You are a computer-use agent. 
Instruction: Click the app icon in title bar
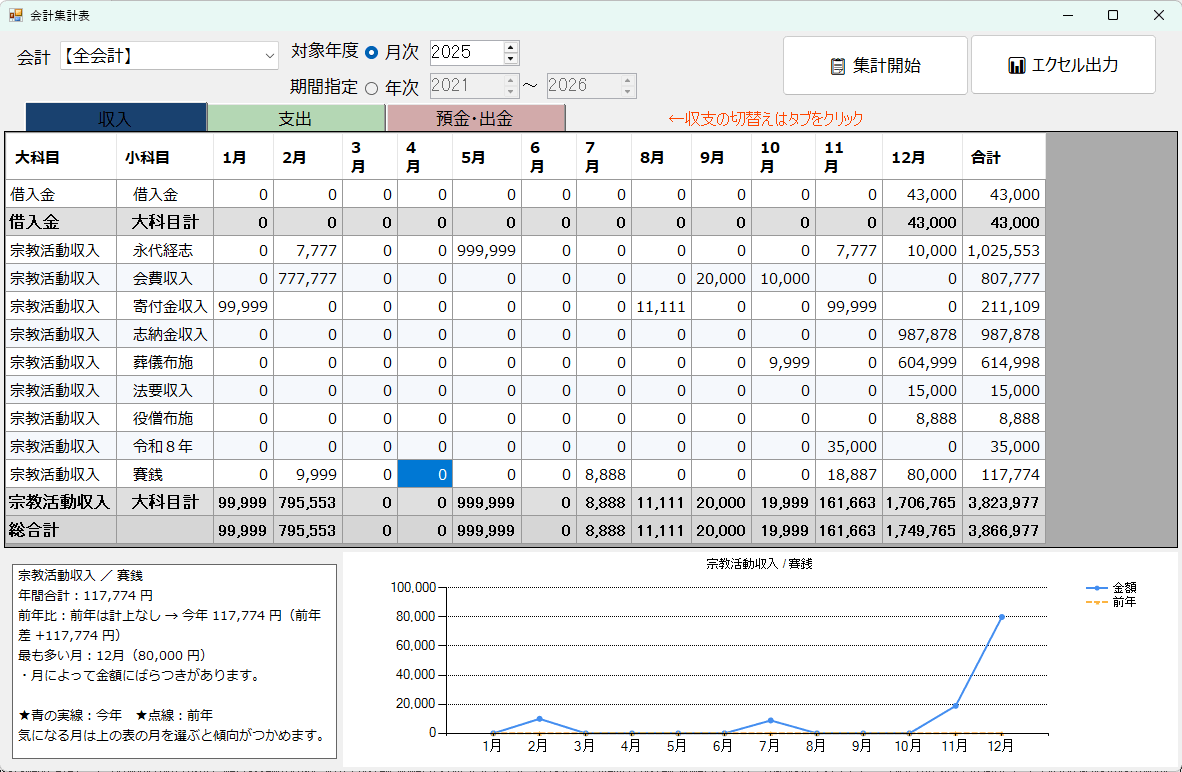pyautogui.click(x=15, y=15)
